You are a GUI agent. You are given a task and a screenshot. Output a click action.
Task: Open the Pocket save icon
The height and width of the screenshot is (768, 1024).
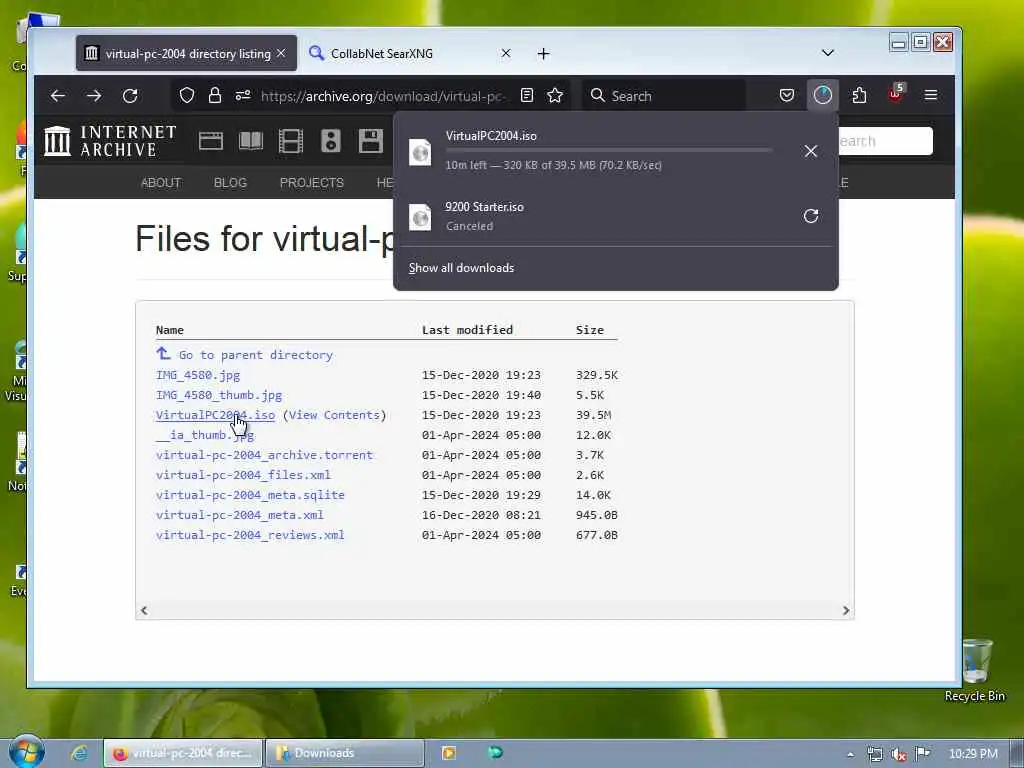tap(787, 96)
